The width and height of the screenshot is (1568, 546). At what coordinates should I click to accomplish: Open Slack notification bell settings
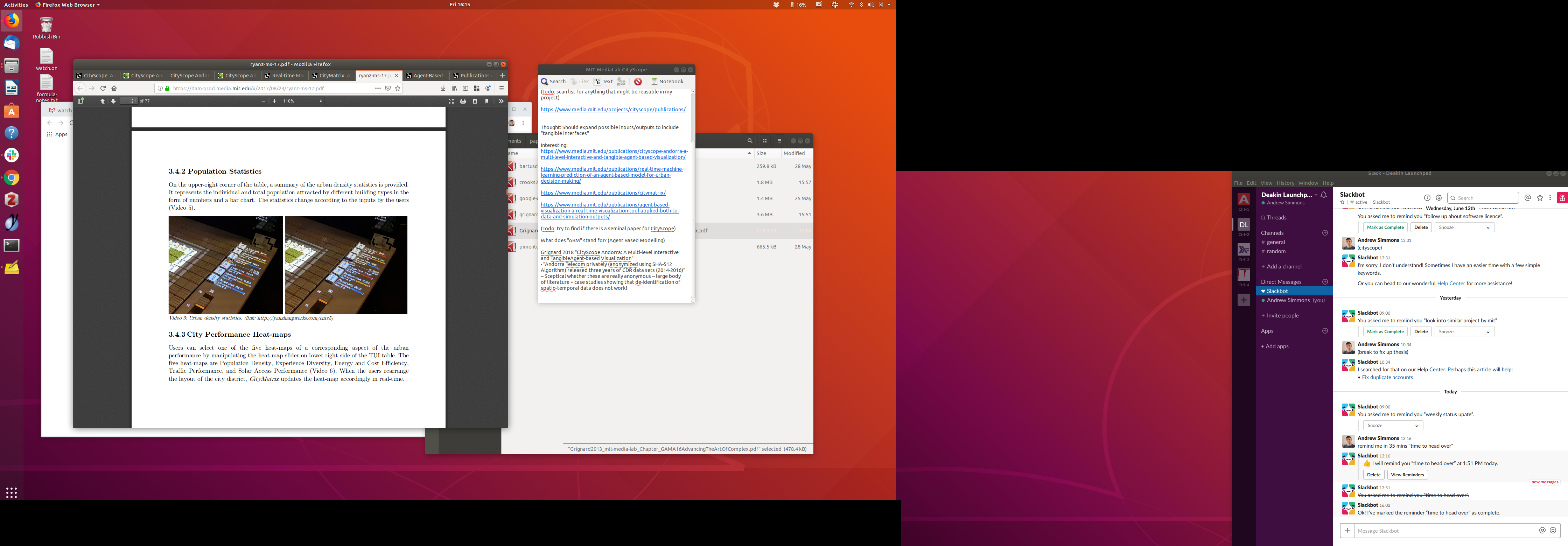(x=1324, y=195)
